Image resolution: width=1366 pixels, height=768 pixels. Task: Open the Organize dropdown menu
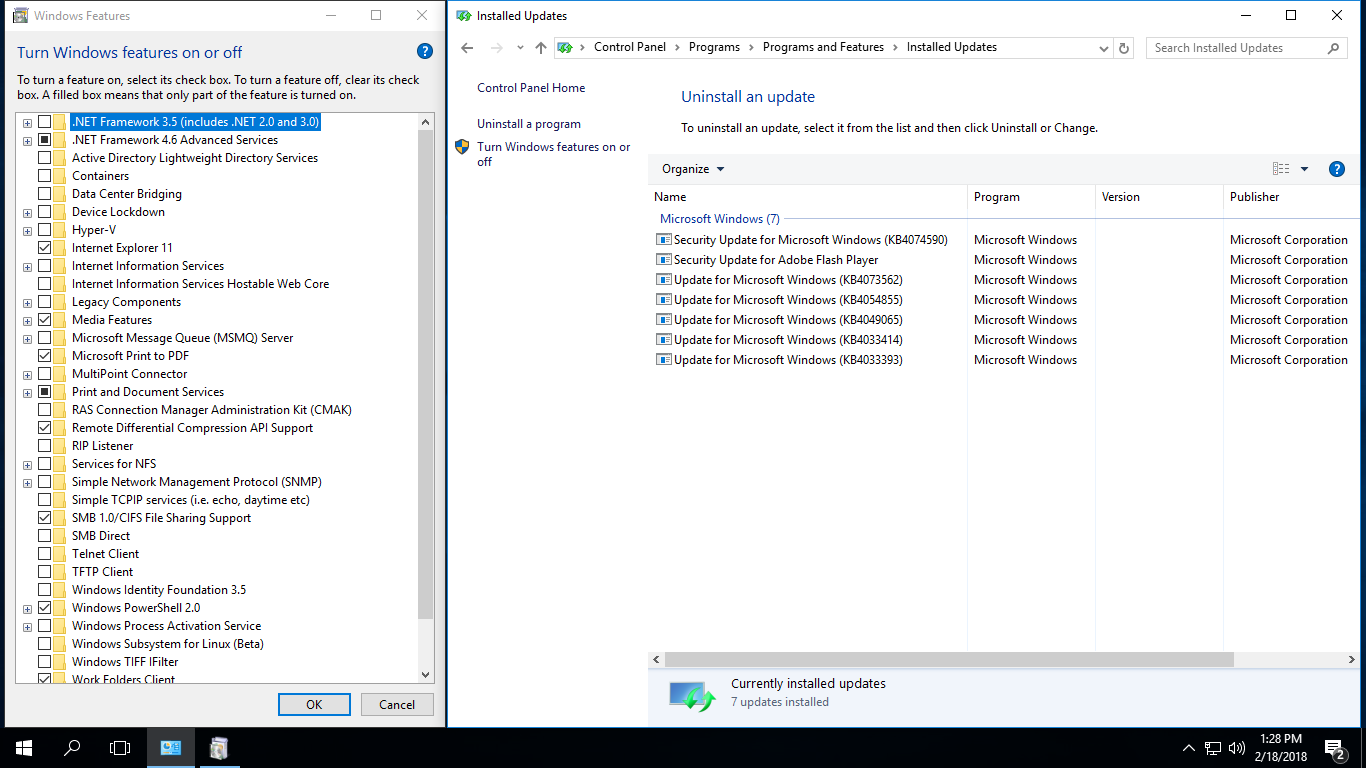(x=693, y=169)
